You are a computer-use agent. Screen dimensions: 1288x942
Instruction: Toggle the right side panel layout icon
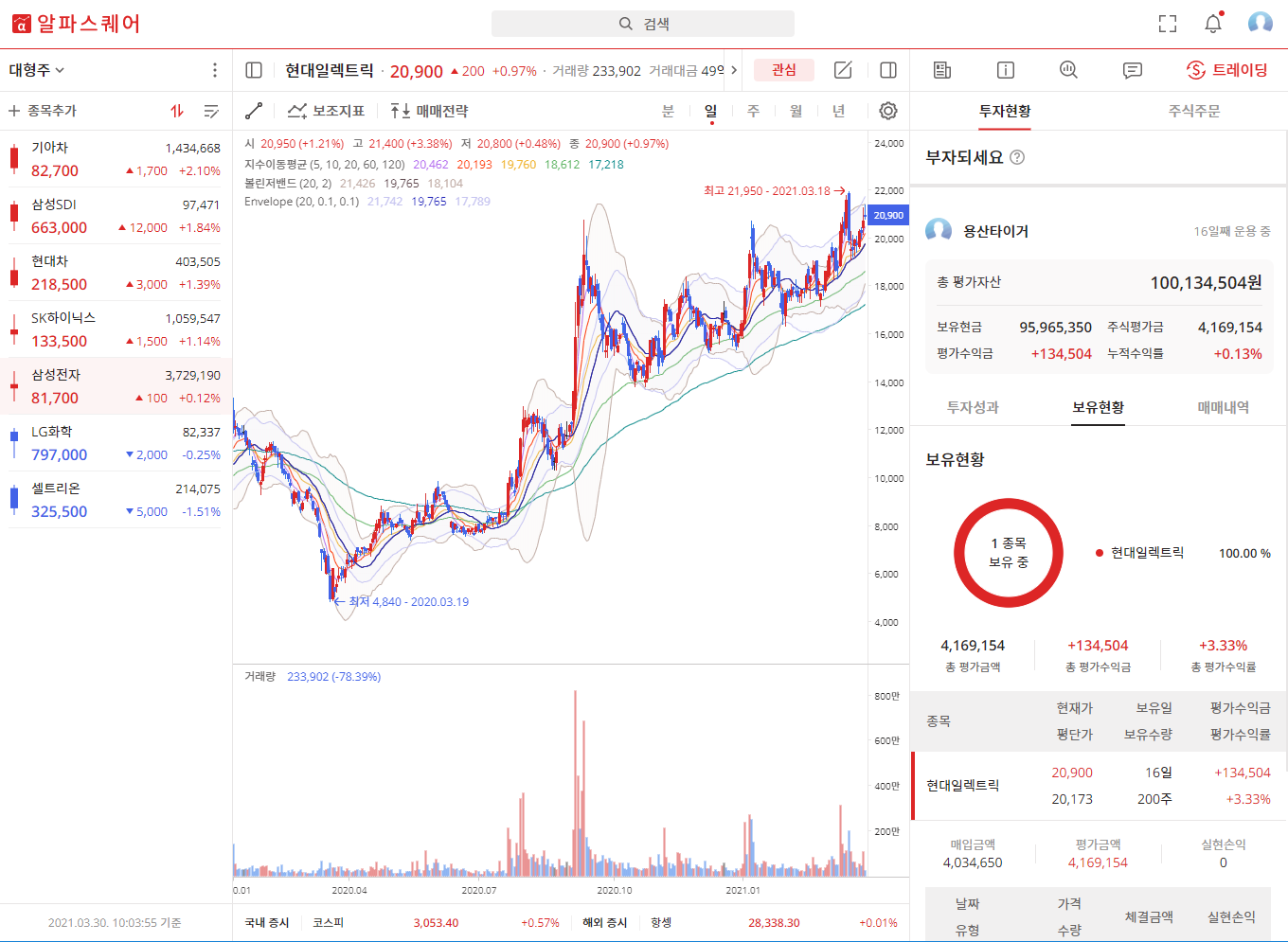pyautogui.click(x=888, y=70)
